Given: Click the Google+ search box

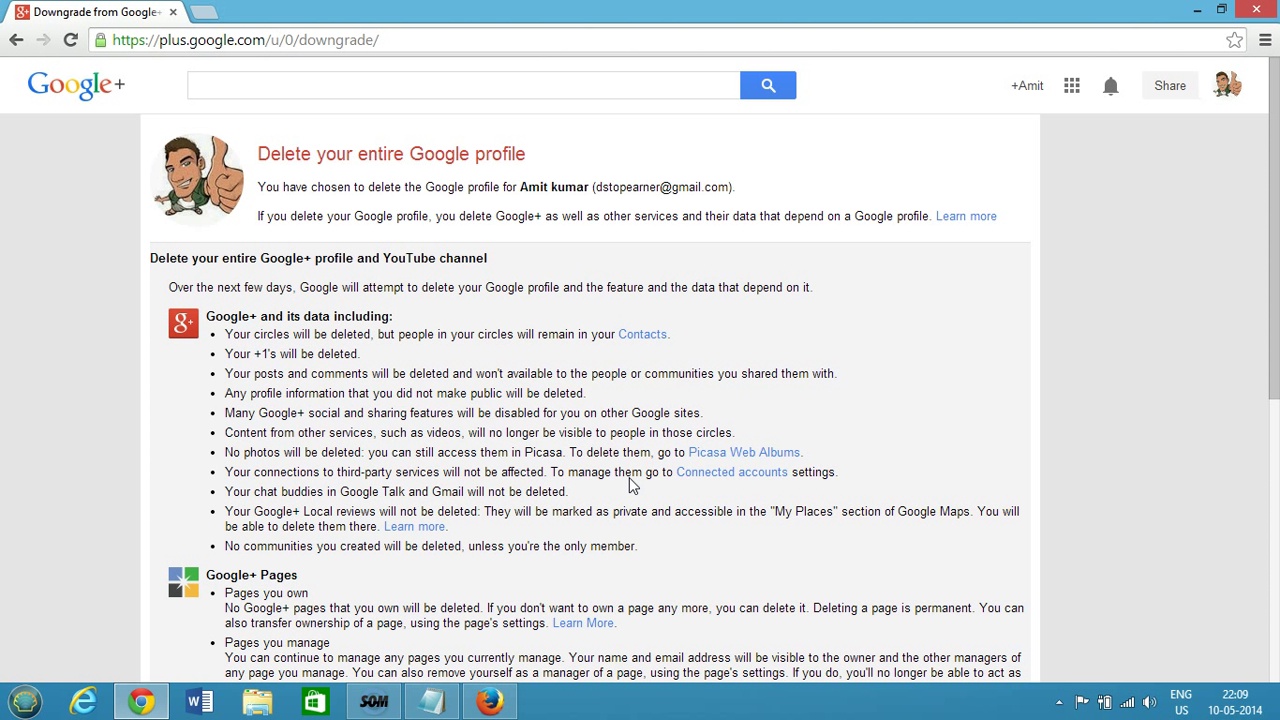Looking at the screenshot, I should coord(463,85).
